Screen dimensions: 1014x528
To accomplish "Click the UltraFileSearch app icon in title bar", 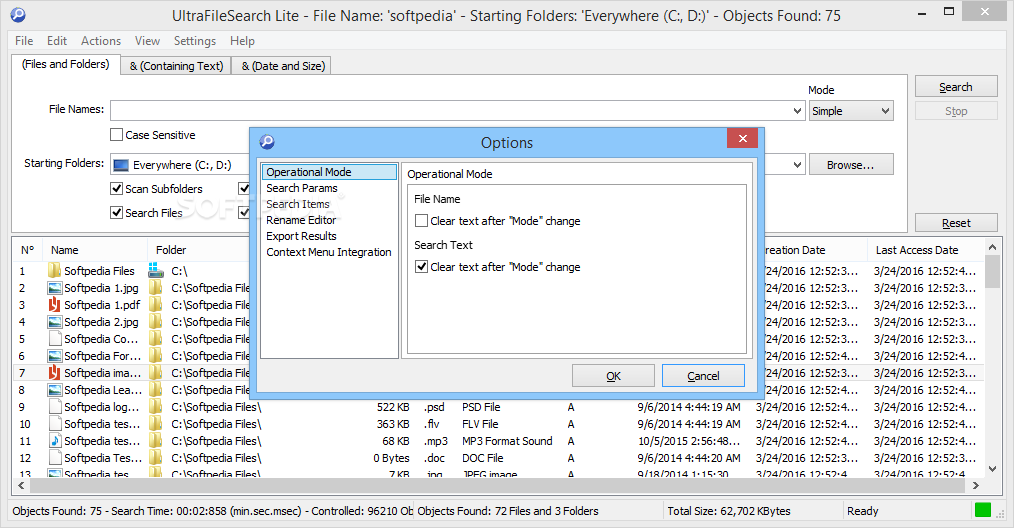I will pyautogui.click(x=18, y=14).
